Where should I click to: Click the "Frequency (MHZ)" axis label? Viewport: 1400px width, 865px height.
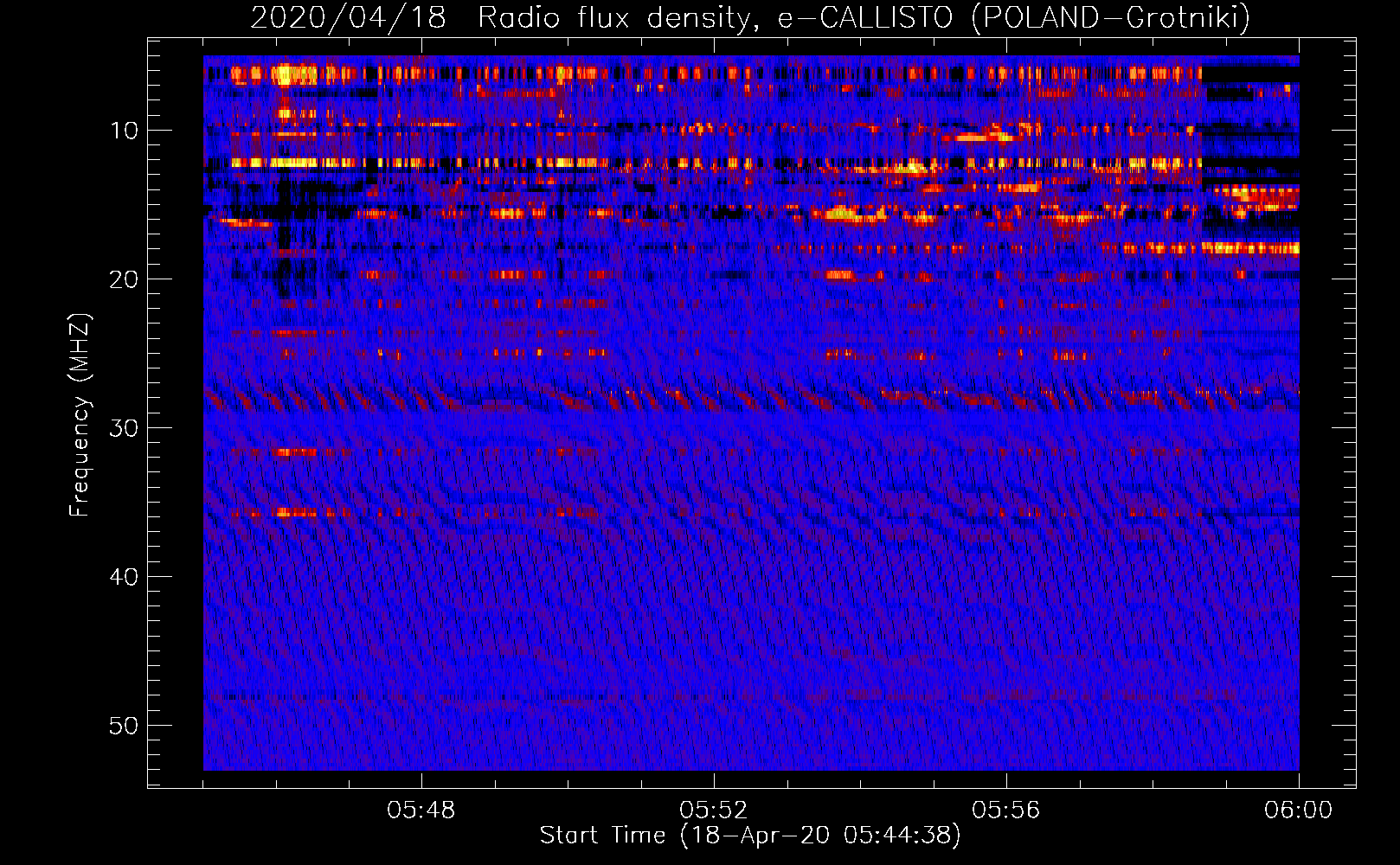coord(80,415)
